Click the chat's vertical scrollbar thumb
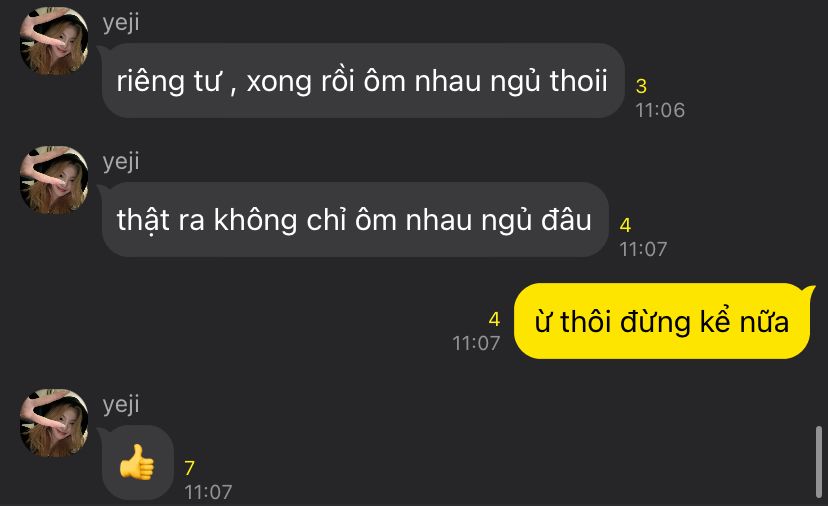The width and height of the screenshot is (828, 506). point(819,462)
